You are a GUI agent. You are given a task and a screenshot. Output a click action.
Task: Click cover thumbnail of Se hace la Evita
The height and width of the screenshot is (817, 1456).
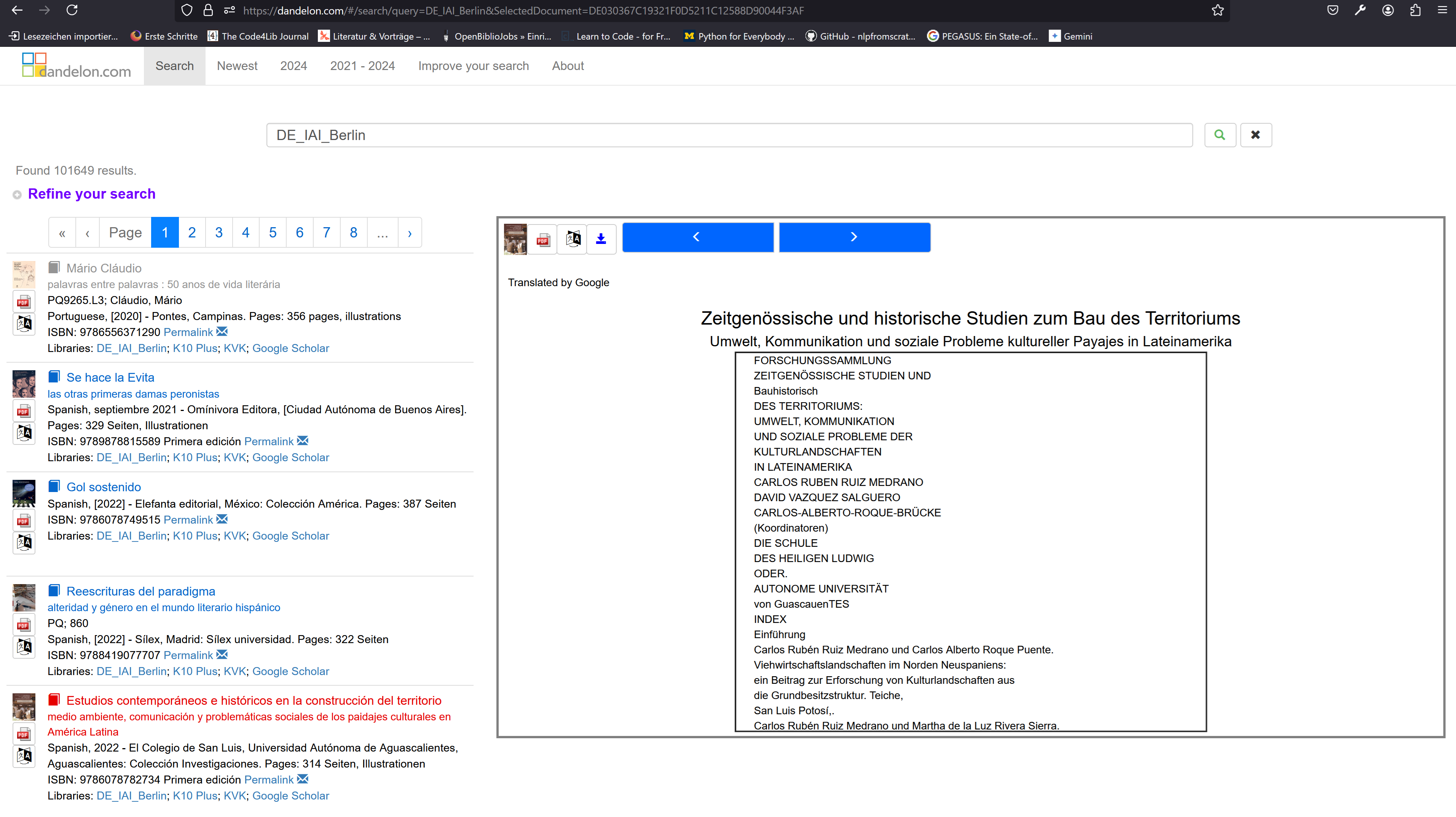click(24, 384)
